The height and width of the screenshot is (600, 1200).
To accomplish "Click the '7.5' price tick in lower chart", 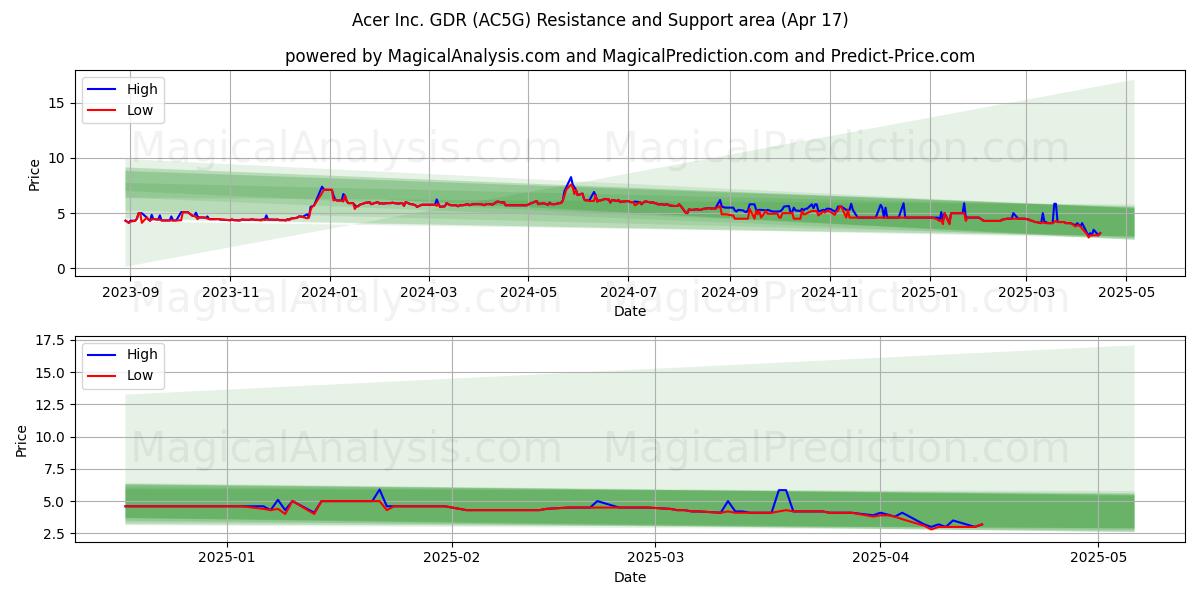I will pyautogui.click(x=55, y=470).
